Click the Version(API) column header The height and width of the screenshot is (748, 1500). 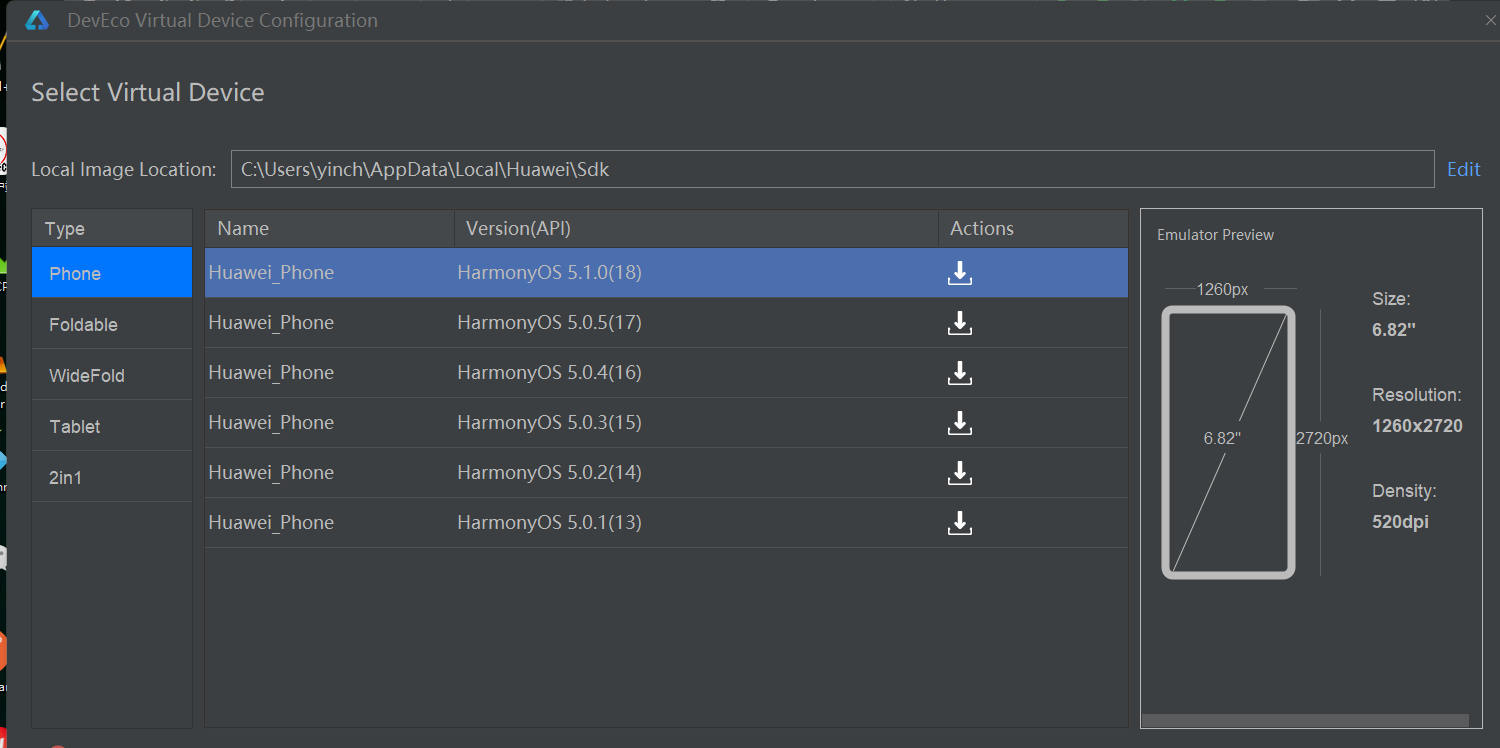point(697,228)
